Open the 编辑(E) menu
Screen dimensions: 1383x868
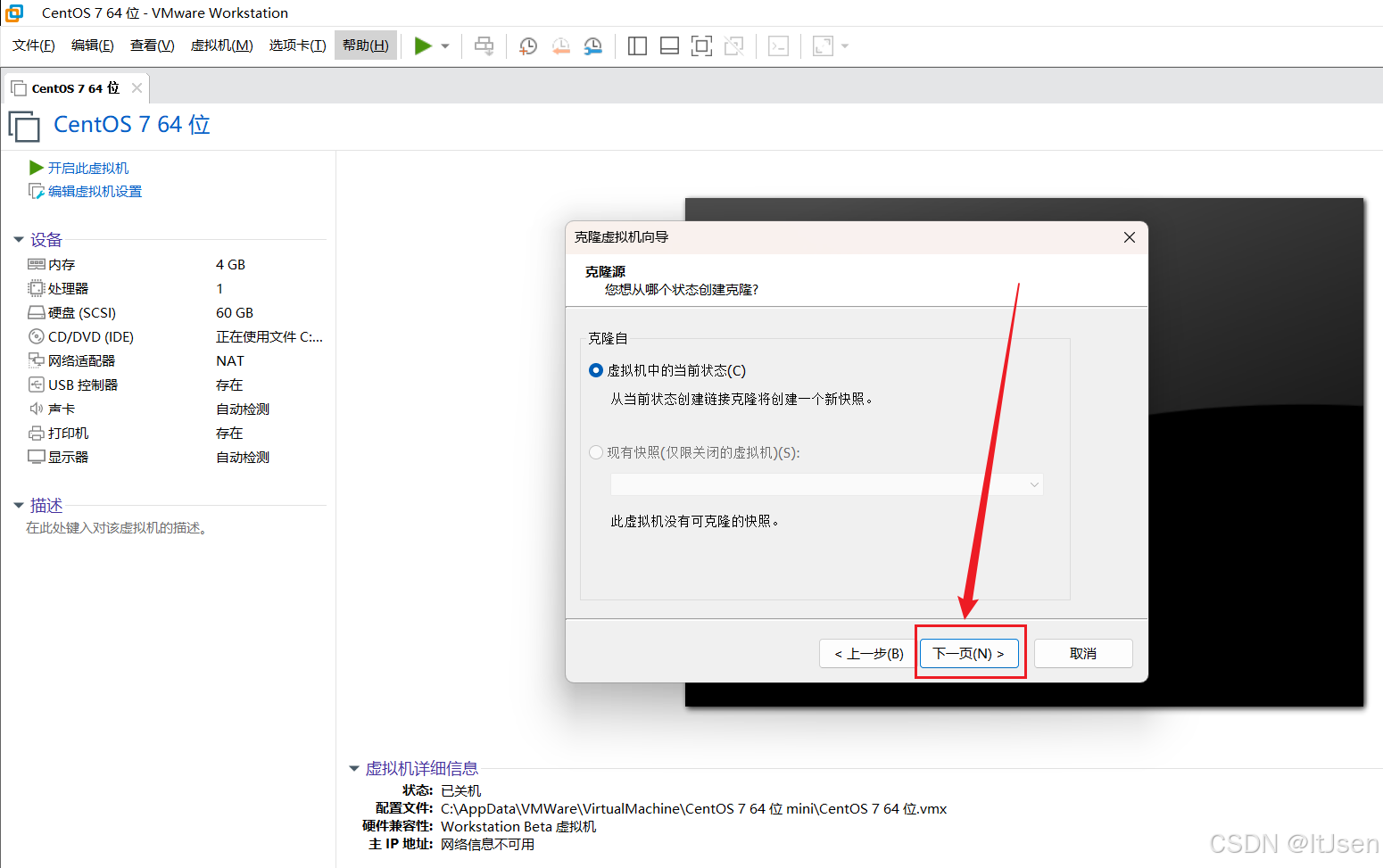point(92,45)
